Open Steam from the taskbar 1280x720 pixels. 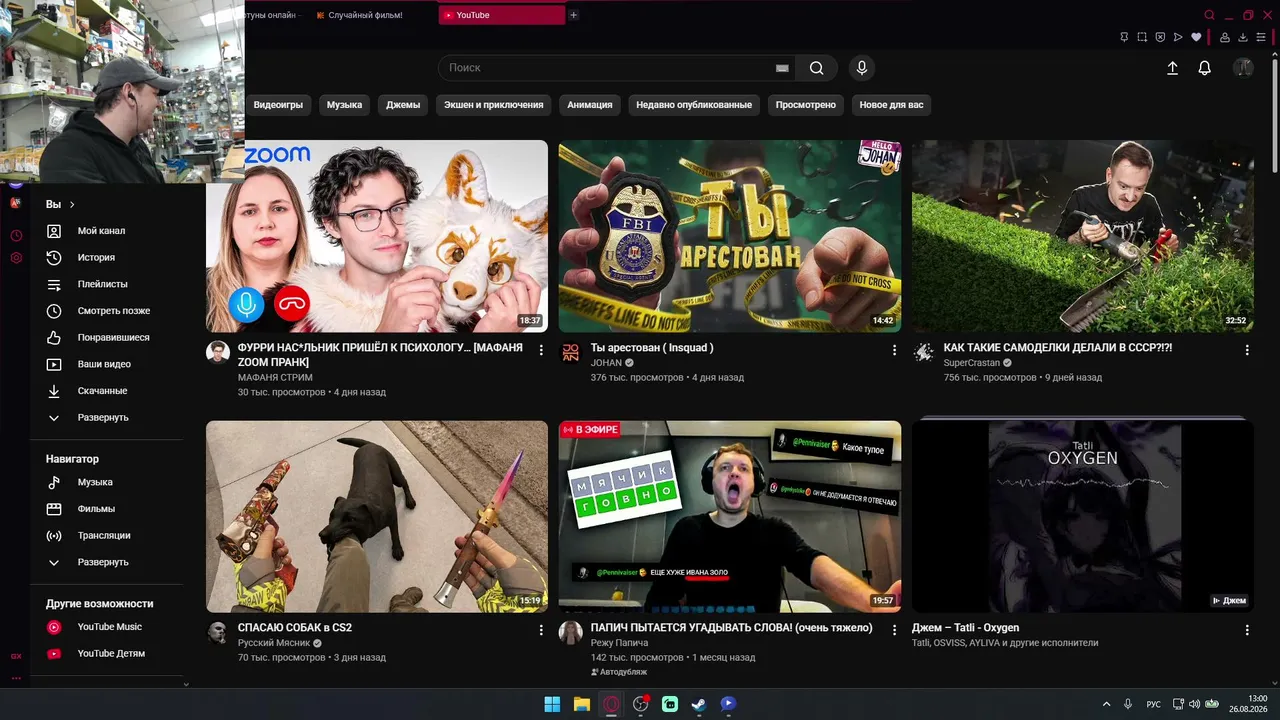699,704
